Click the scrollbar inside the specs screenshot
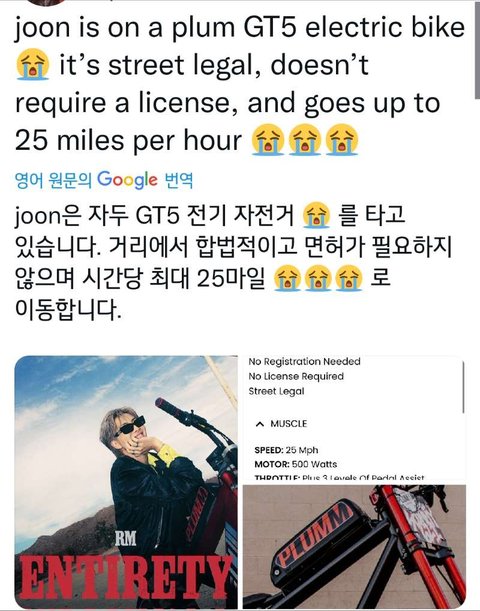The width and height of the screenshot is (480, 611). tap(463, 387)
